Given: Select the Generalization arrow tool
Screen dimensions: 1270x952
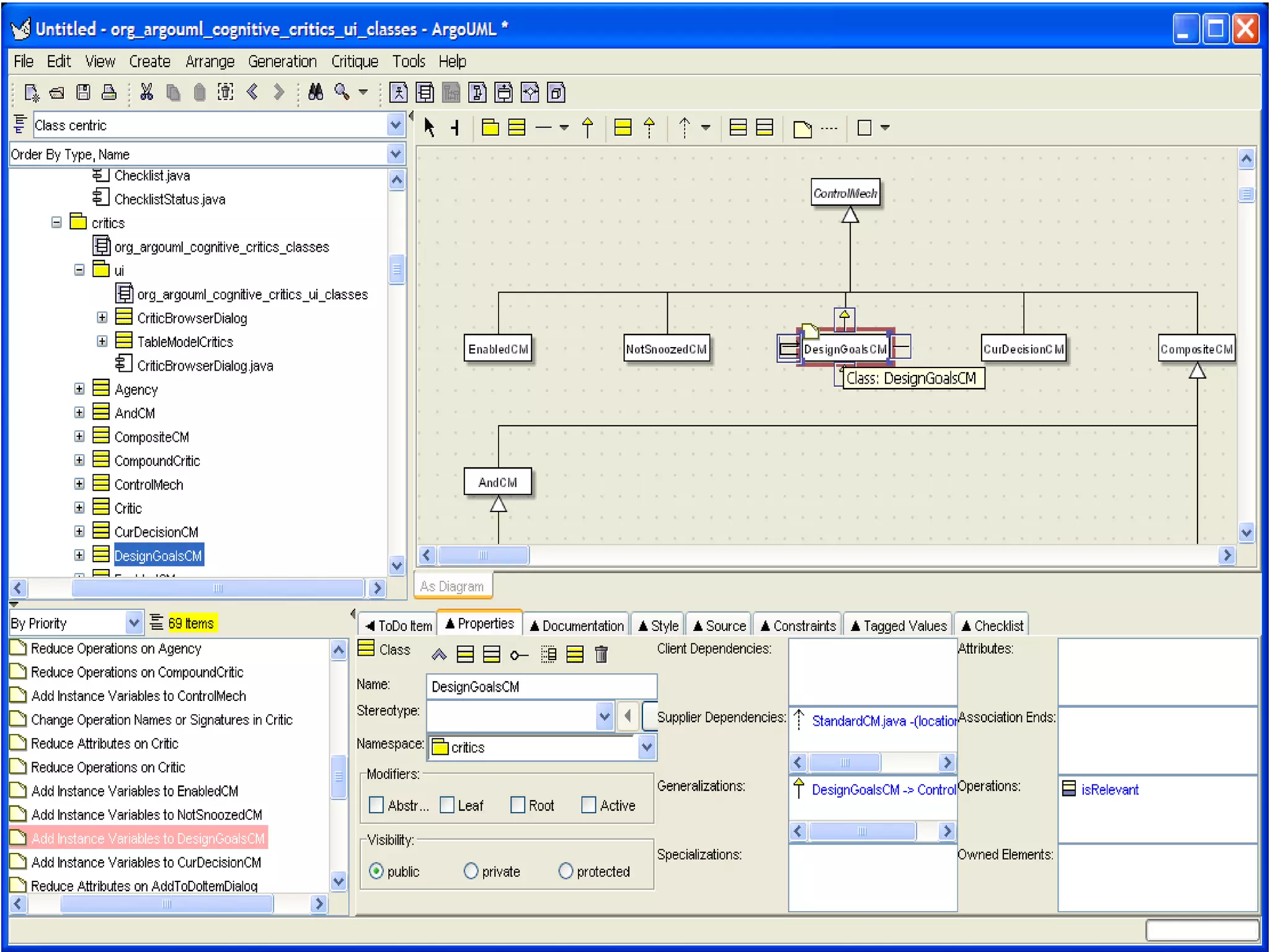Looking at the screenshot, I should click(587, 128).
